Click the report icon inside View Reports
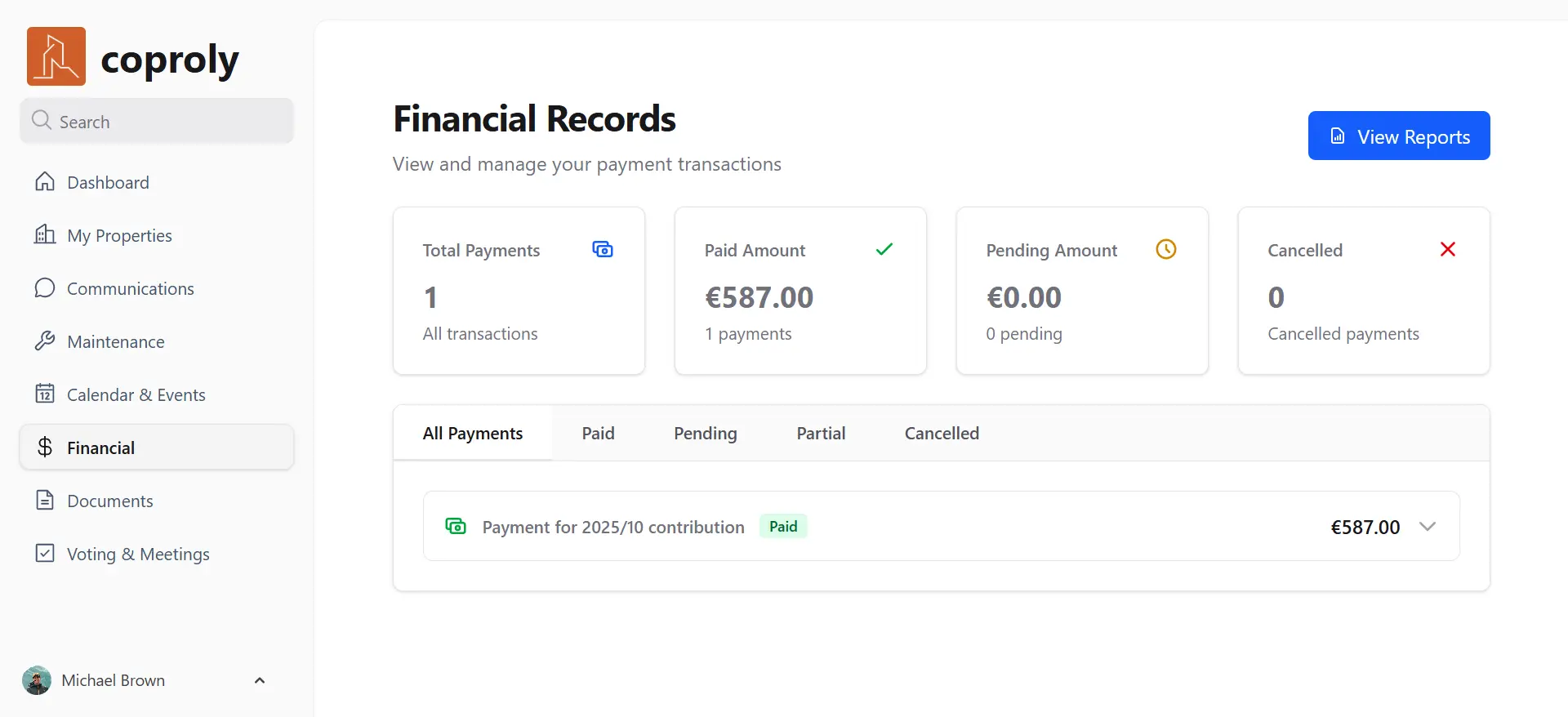1568x717 pixels. pyautogui.click(x=1338, y=136)
